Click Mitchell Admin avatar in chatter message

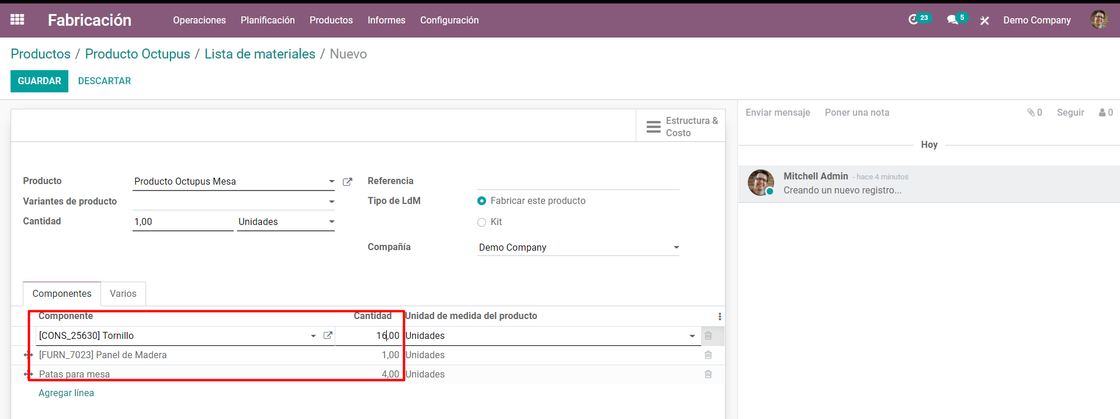click(761, 183)
